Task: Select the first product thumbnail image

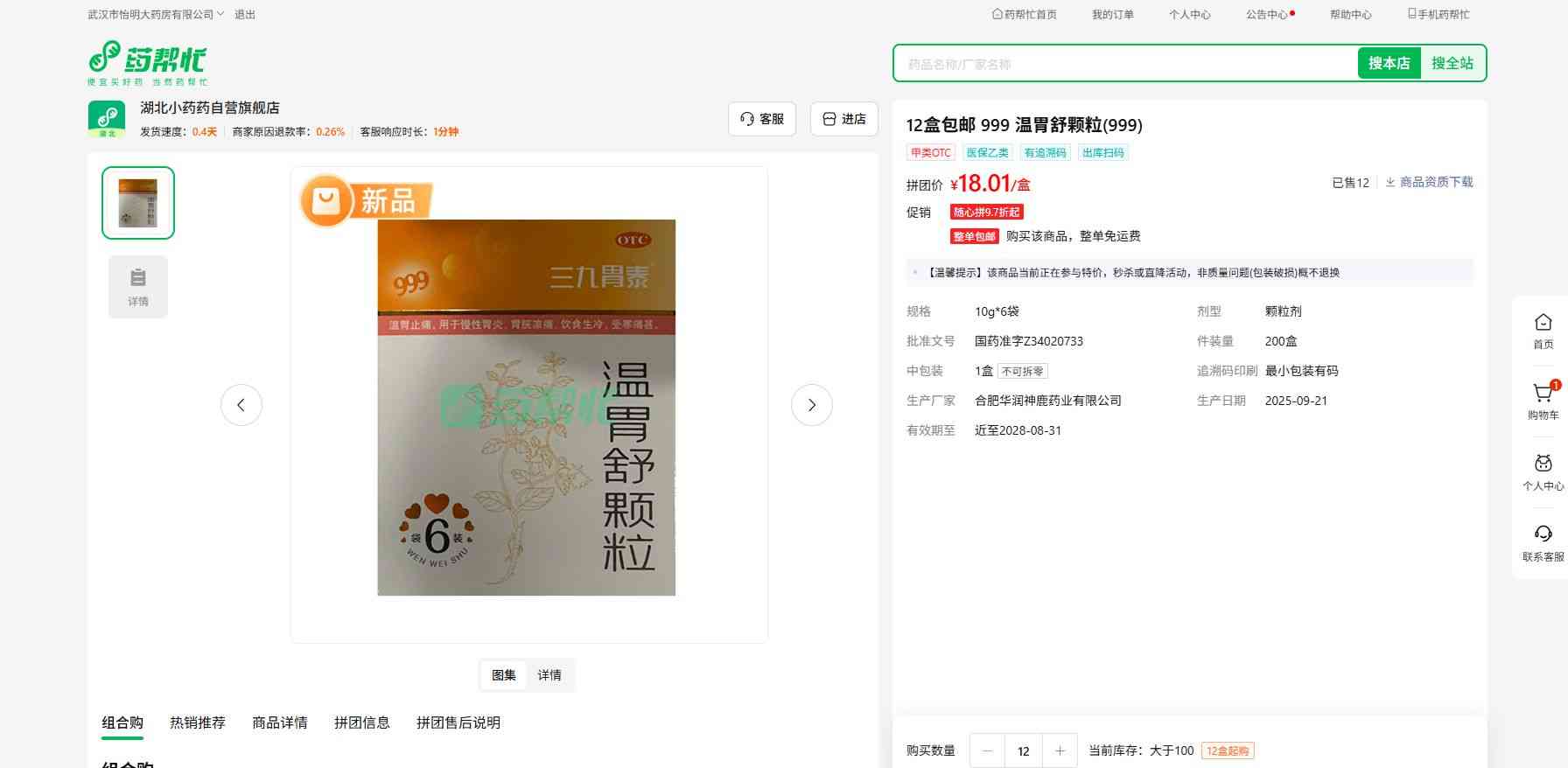Action: [x=138, y=203]
